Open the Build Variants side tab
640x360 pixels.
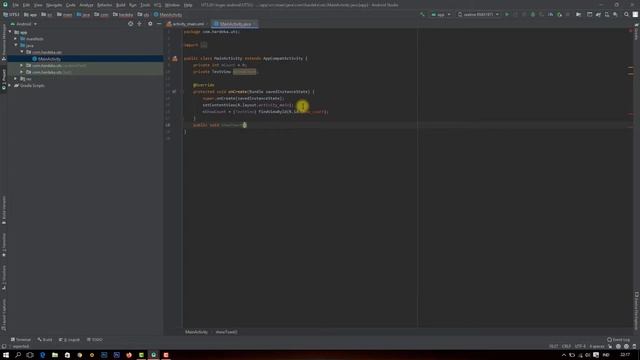4,210
